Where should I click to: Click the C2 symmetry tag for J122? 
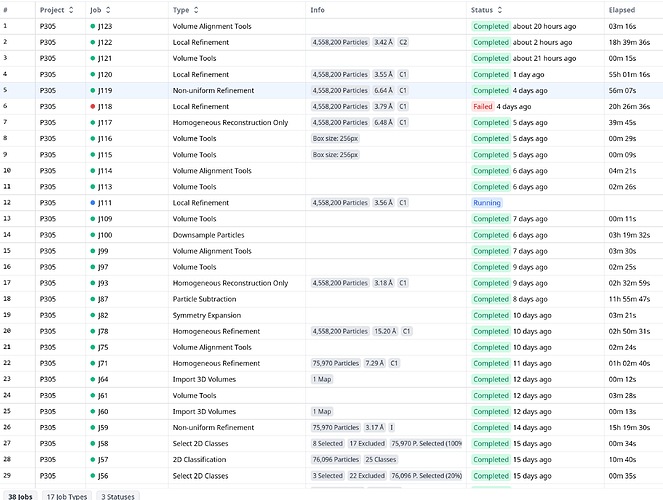coord(403,42)
